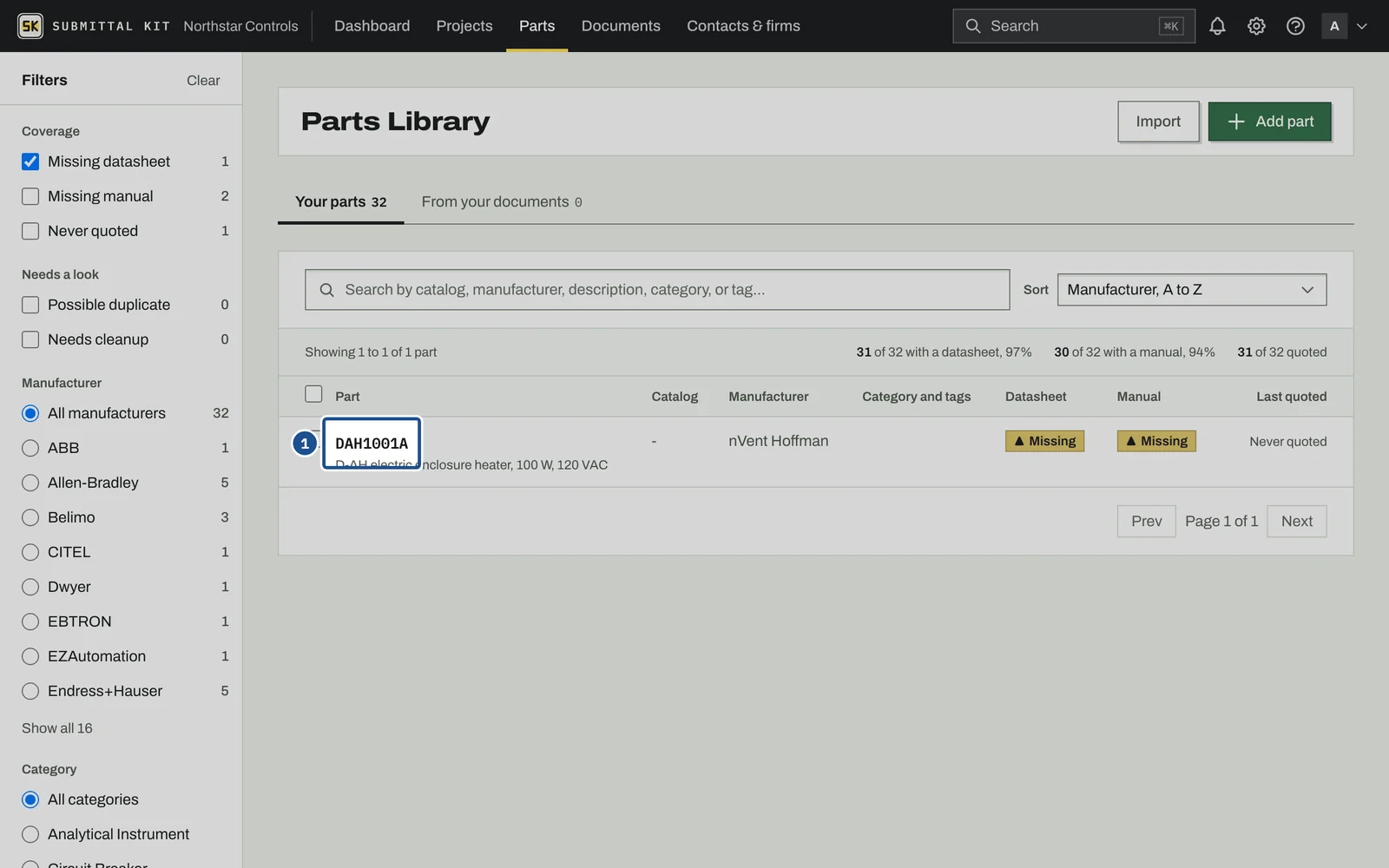Screen dimensions: 1389x868
Task: Go to the Projects menu
Action: pyautogui.click(x=464, y=26)
